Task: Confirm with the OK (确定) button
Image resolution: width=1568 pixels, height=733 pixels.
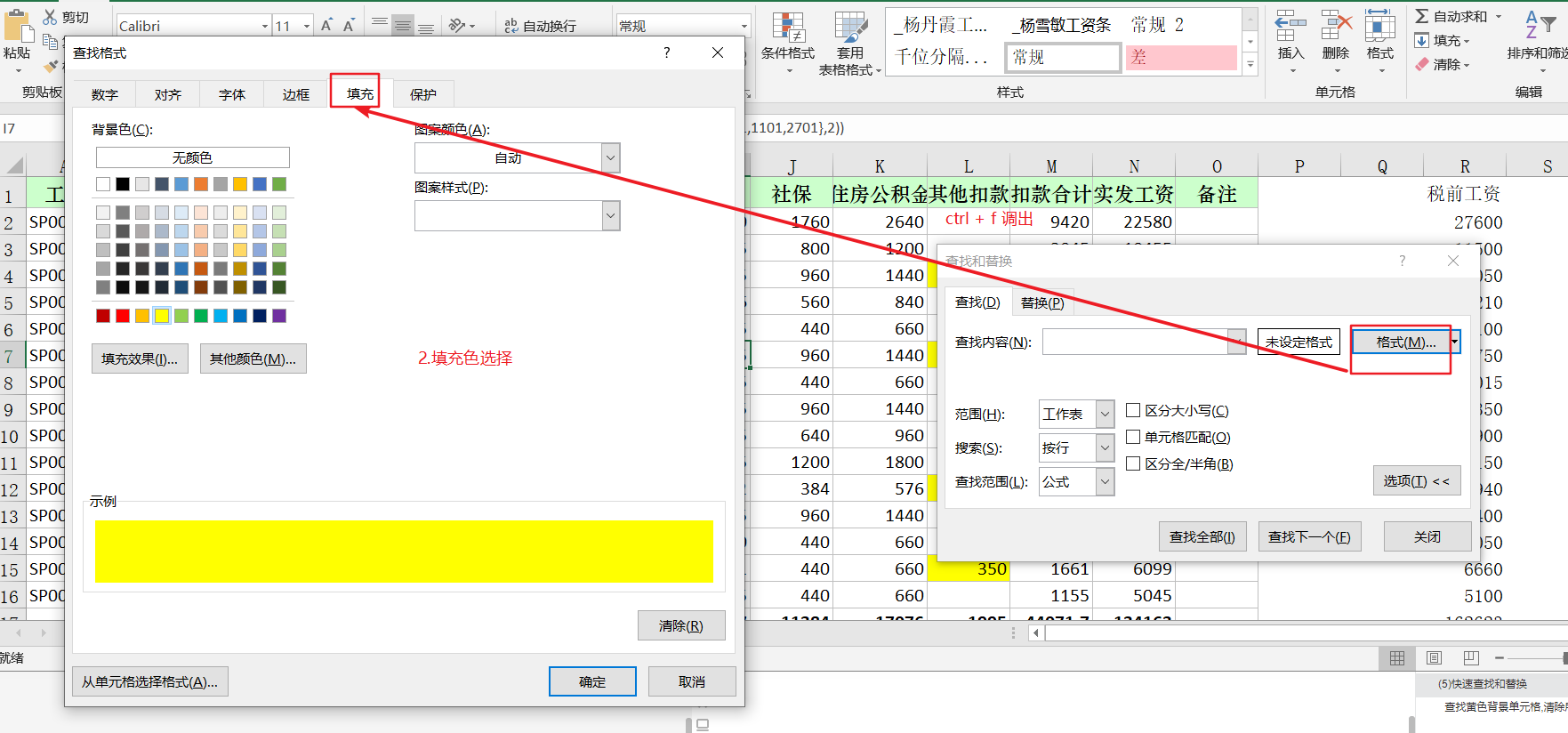Action: (592, 681)
